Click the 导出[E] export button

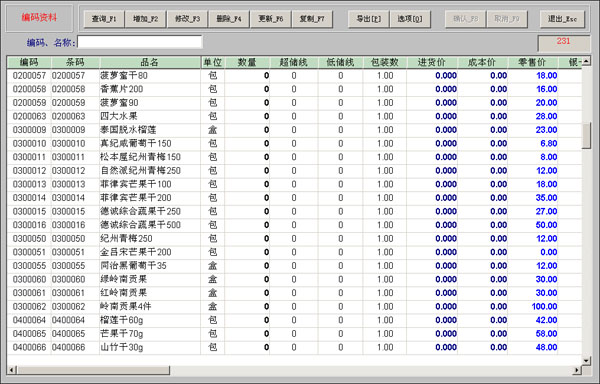click(x=368, y=19)
